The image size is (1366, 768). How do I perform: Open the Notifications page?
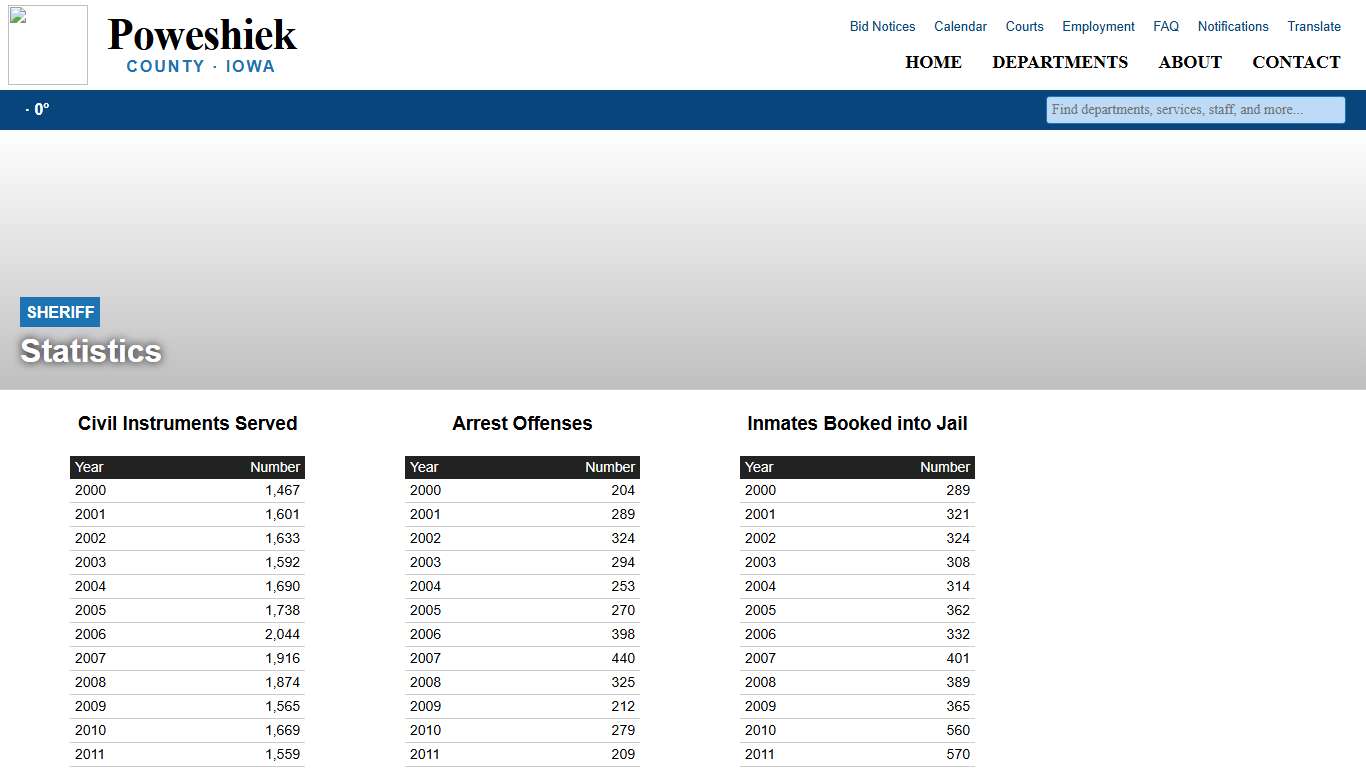pos(1232,26)
